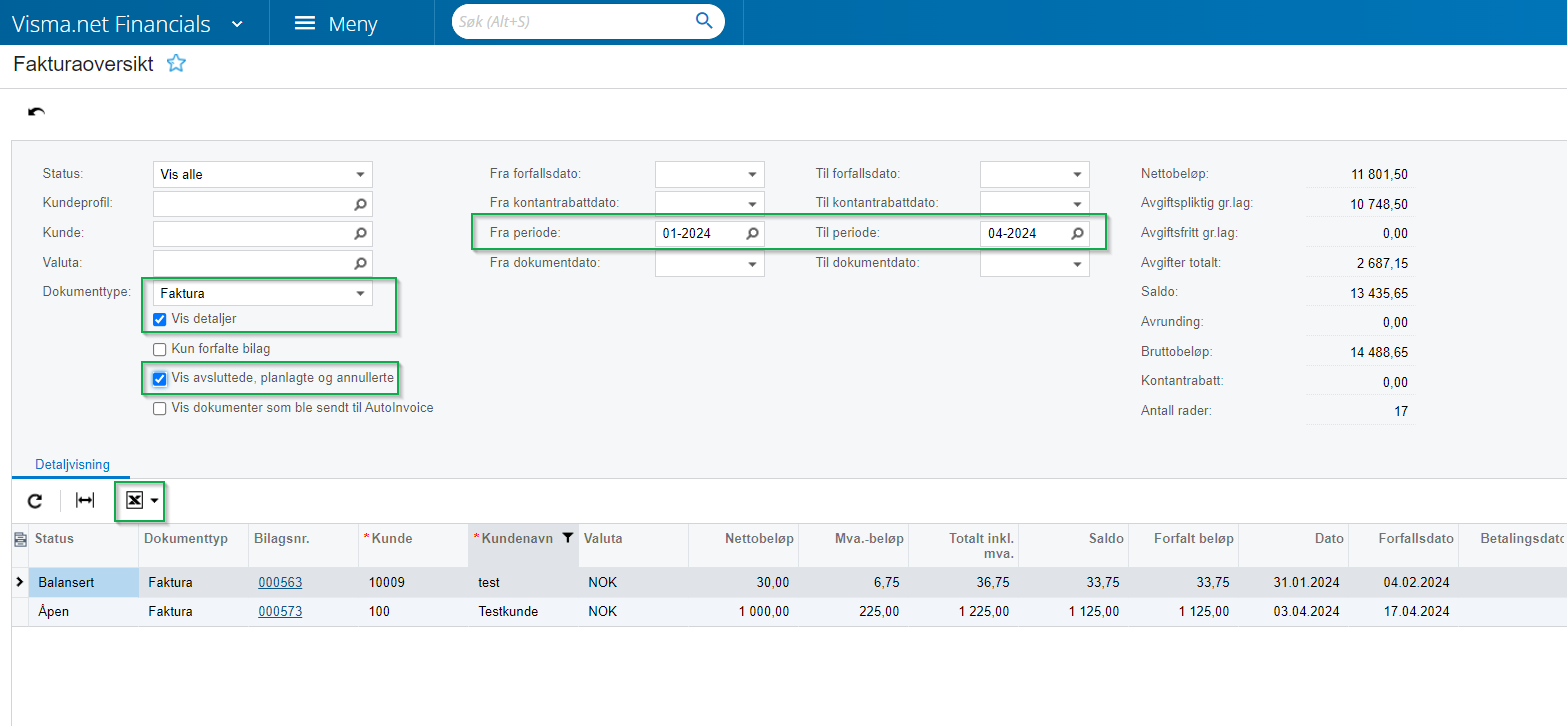Open invoice link 000563
Image resolution: width=1567 pixels, height=726 pixels.
click(280, 582)
